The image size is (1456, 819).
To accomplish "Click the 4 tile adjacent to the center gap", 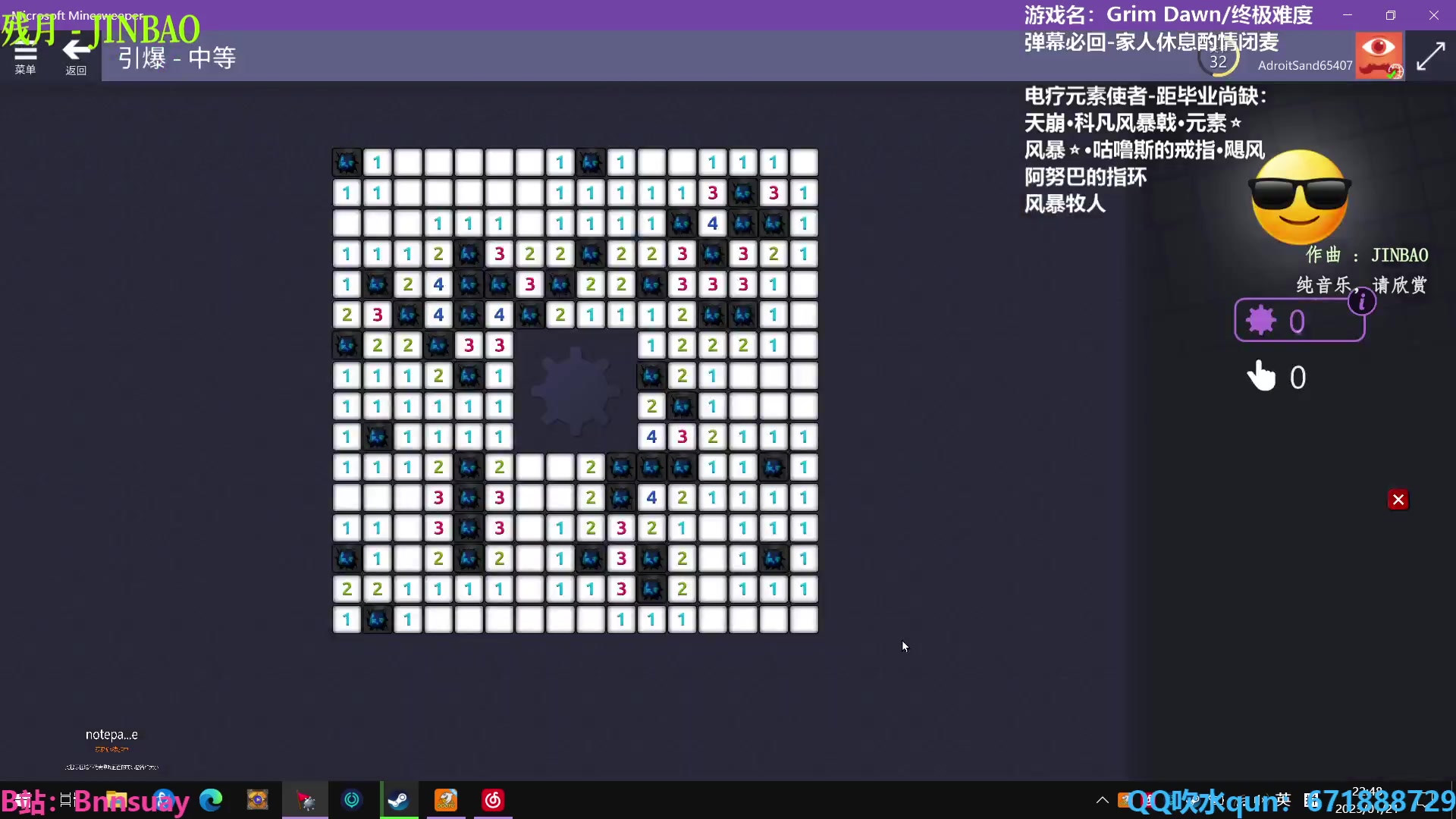I will click(x=651, y=437).
